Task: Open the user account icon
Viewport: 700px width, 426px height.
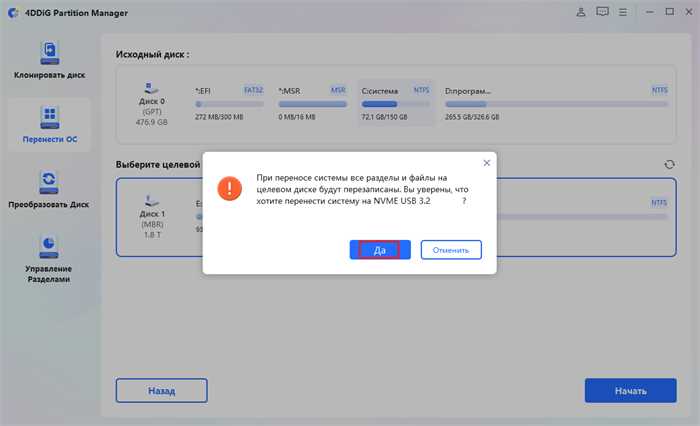Action: (581, 12)
